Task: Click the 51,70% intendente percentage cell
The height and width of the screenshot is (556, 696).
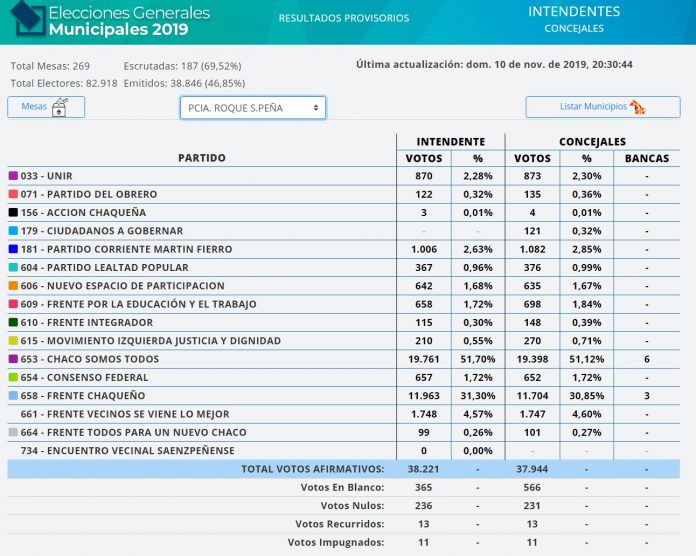Action: tap(478, 359)
